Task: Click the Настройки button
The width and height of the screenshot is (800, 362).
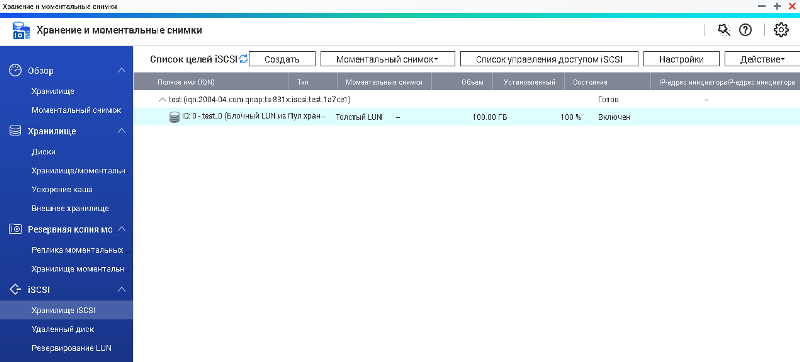Action: (x=681, y=59)
